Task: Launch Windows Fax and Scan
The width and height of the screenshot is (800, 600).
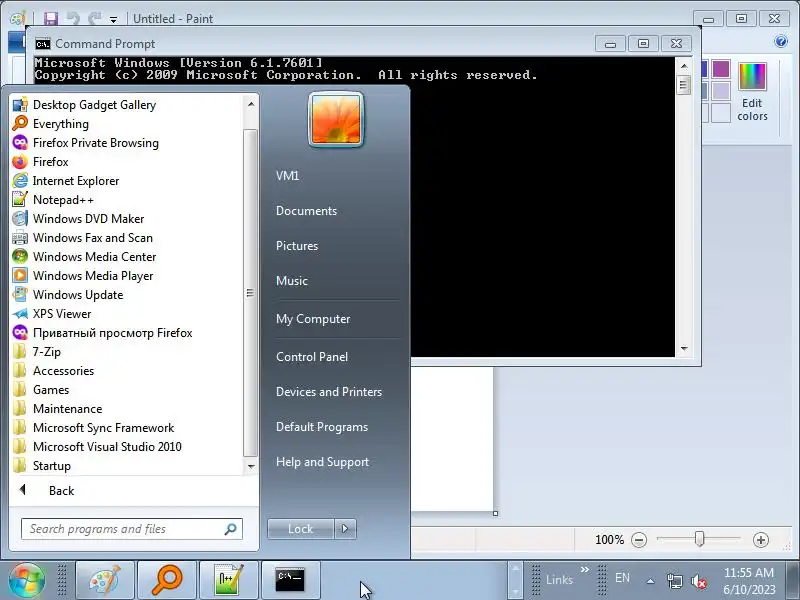Action: [x=82, y=238]
